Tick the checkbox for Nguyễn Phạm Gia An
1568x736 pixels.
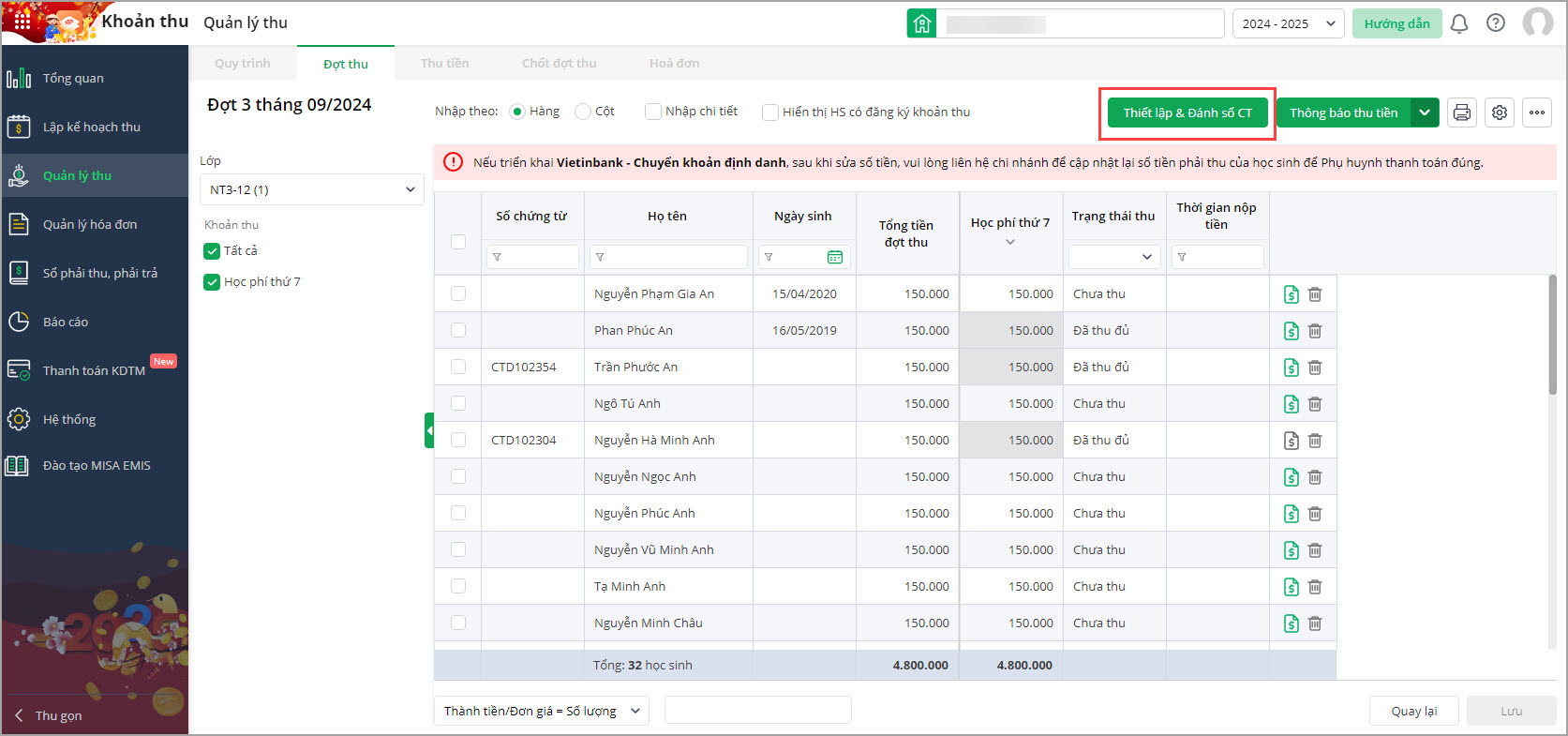click(x=458, y=293)
